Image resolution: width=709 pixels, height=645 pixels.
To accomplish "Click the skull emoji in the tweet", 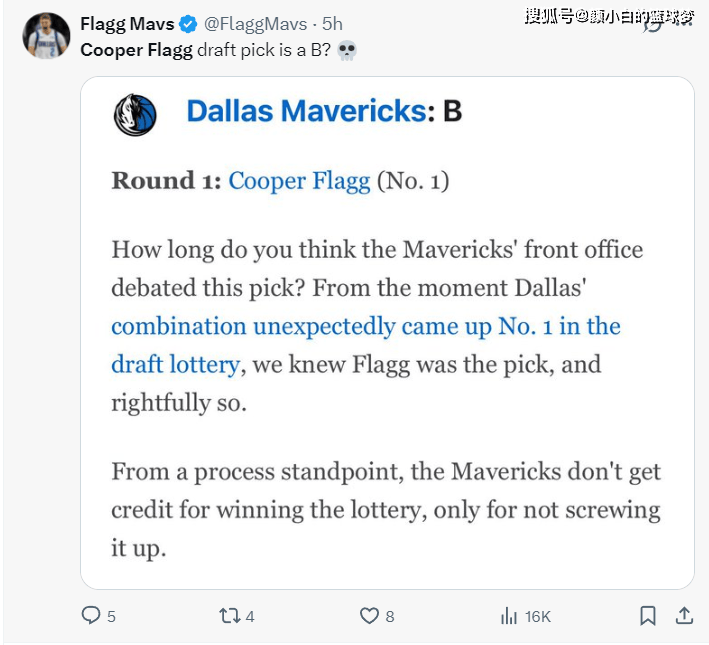I will click(x=347, y=50).
